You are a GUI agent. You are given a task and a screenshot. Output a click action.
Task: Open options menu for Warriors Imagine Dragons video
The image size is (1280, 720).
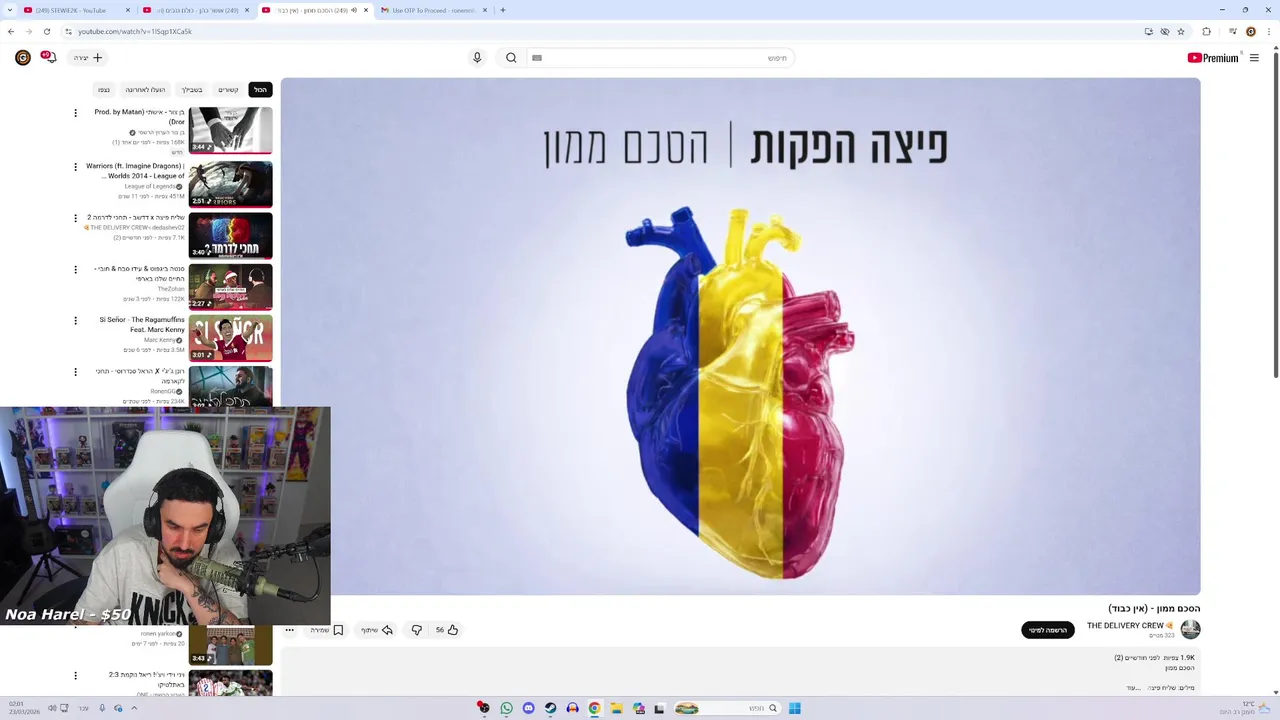point(75,167)
